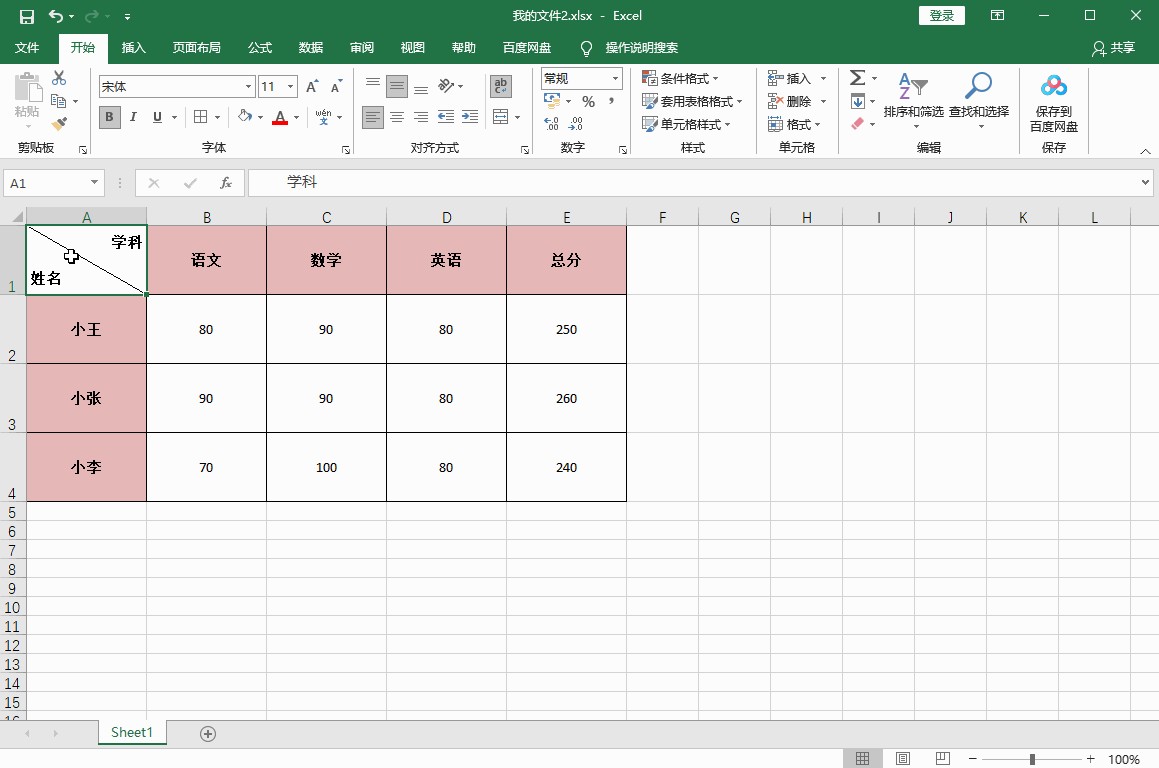Image resolution: width=1159 pixels, height=768 pixels.
Task: Toggle Underline formatting
Action: (x=157, y=117)
